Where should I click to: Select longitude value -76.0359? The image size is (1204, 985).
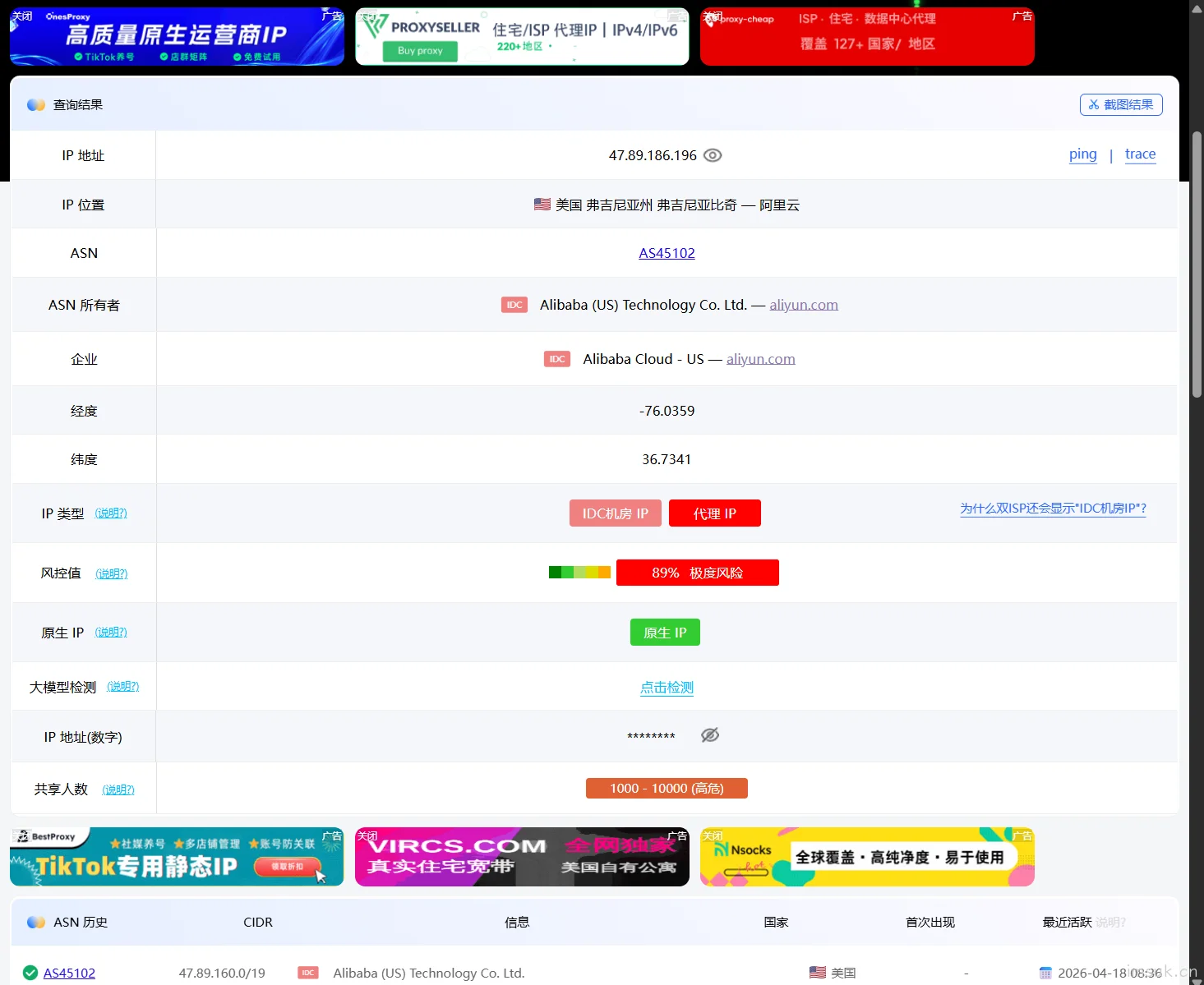667,411
